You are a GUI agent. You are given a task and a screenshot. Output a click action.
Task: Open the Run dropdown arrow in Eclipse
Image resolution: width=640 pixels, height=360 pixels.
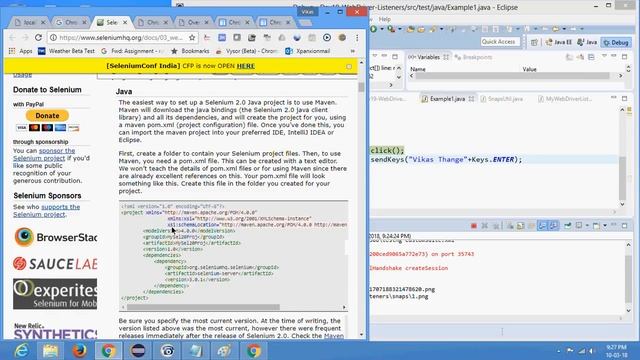point(382,29)
